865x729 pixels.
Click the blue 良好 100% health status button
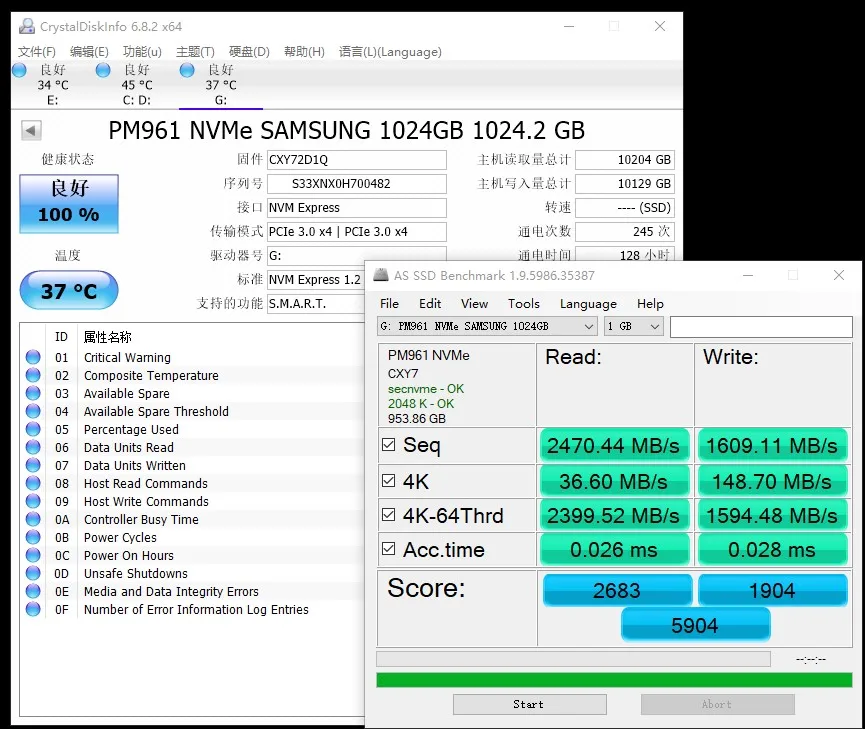pyautogui.click(x=69, y=203)
